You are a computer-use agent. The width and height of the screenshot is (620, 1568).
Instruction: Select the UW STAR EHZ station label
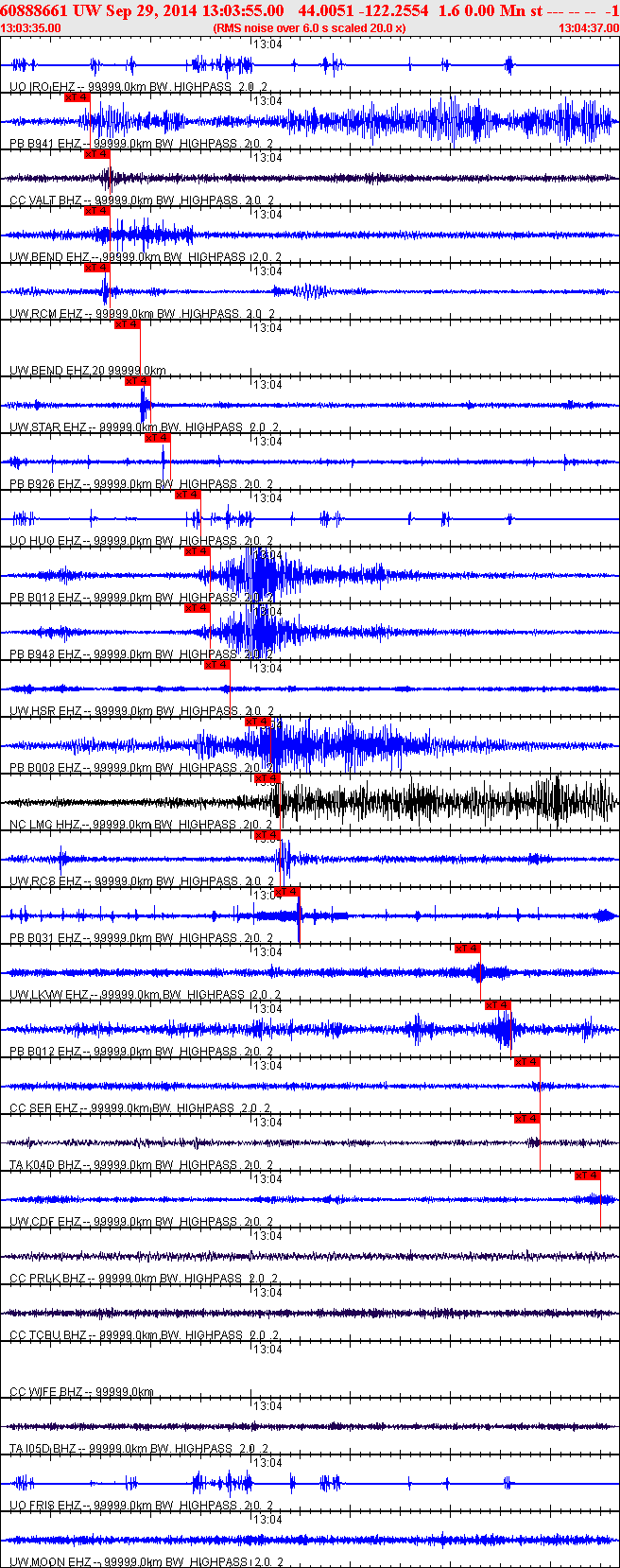(x=144, y=427)
